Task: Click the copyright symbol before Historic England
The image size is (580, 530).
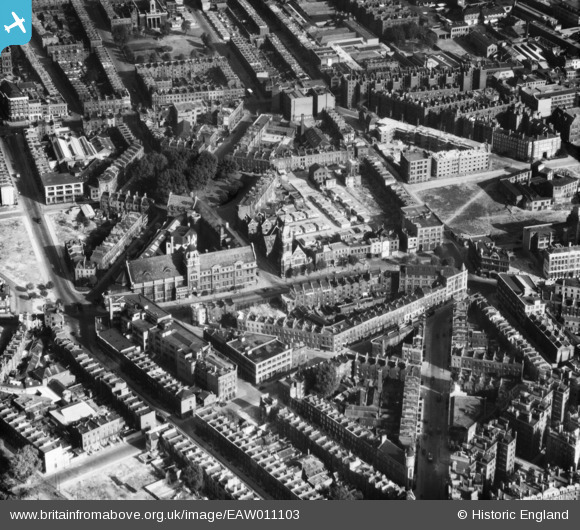Action: point(462,515)
